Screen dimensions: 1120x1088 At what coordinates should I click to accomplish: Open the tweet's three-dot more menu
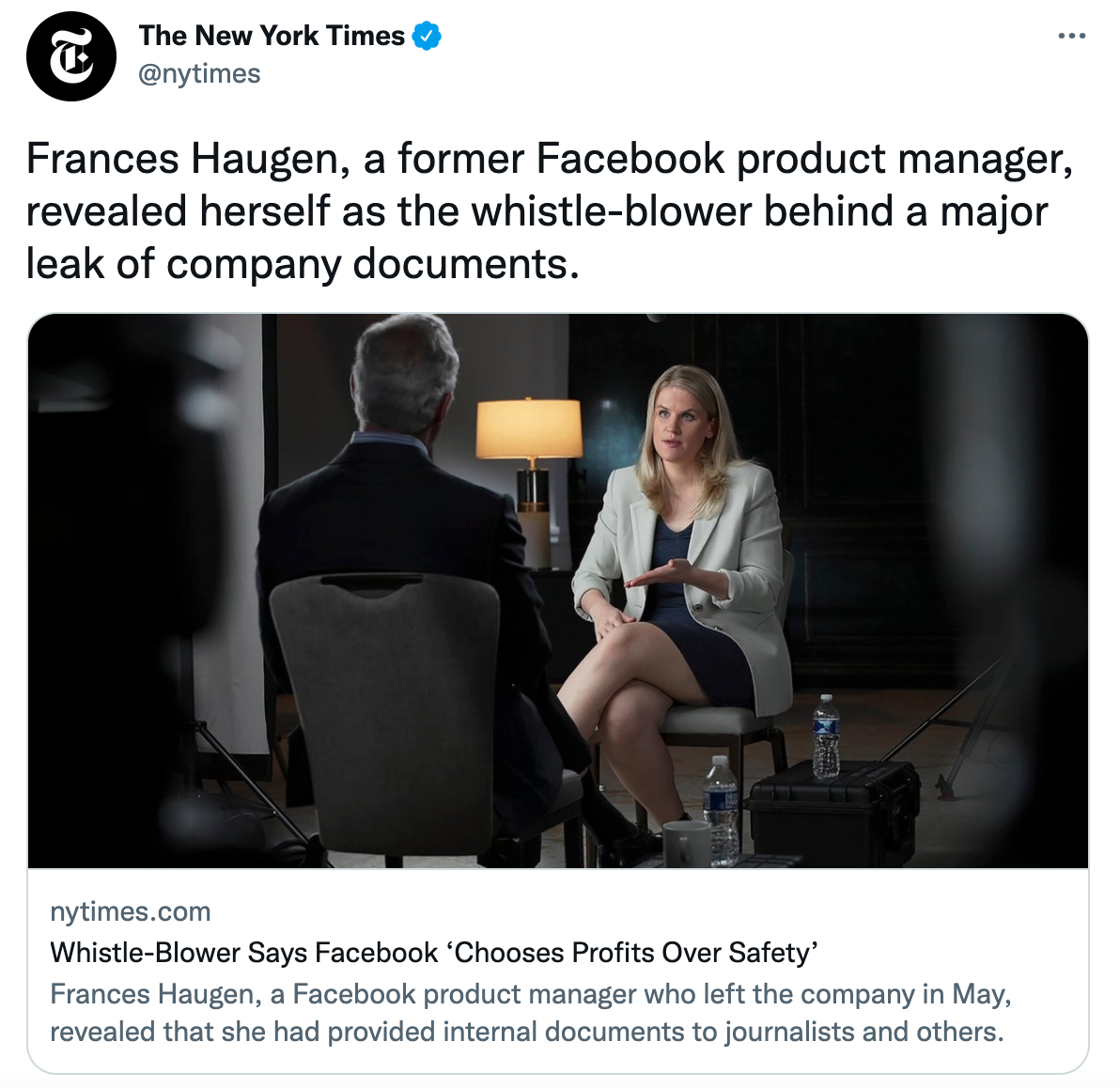(x=1071, y=37)
